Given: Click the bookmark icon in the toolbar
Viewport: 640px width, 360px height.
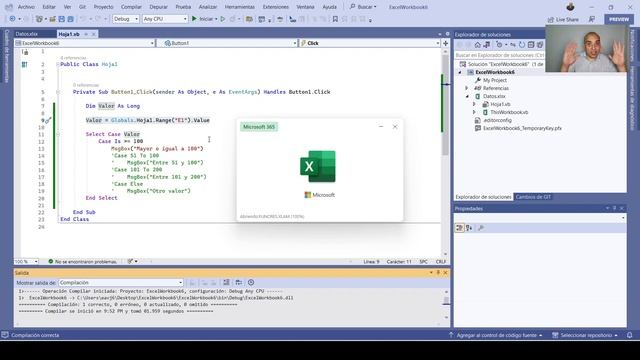Looking at the screenshot, I should (335, 19).
